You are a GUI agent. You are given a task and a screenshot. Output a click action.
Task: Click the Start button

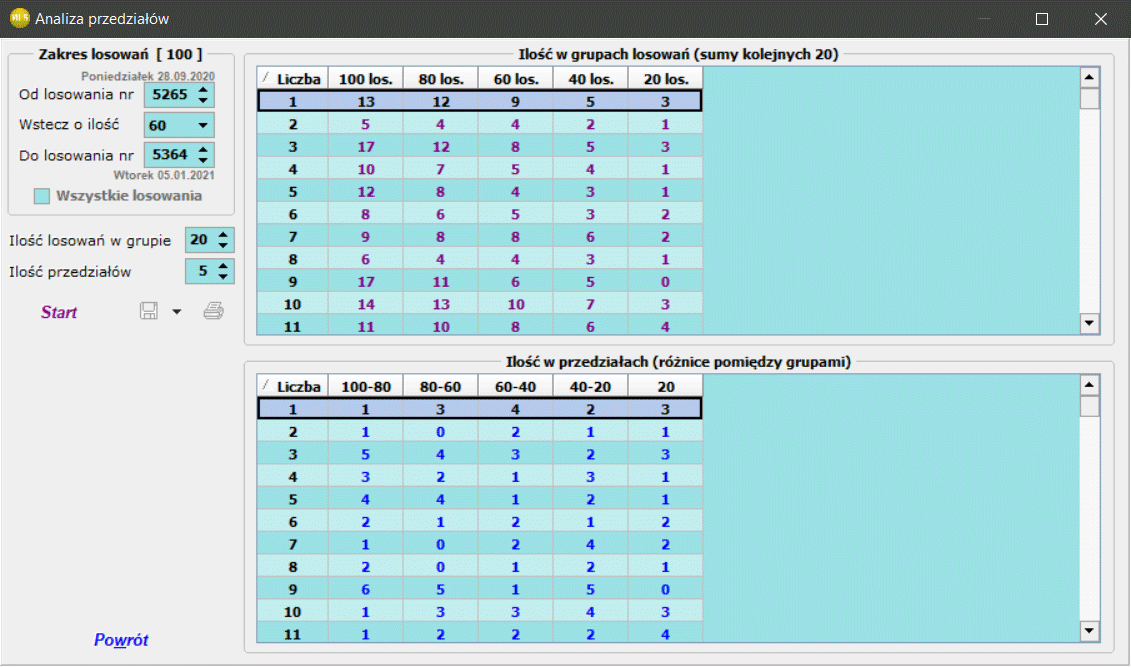[x=58, y=312]
